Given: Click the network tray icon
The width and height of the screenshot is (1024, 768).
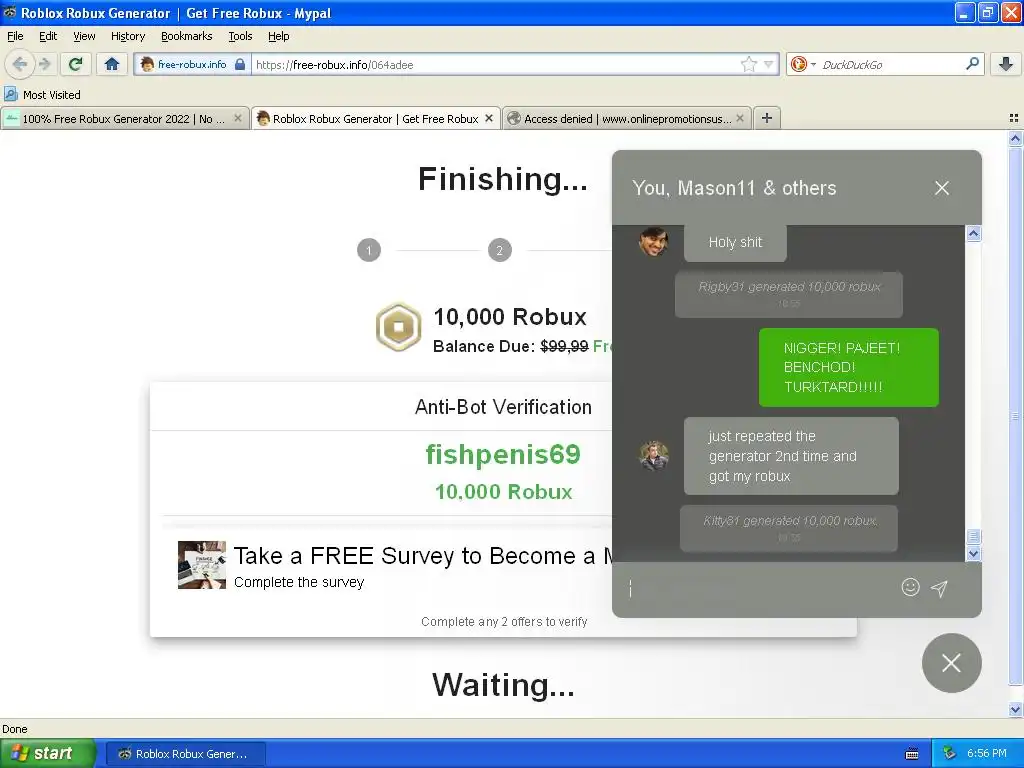Looking at the screenshot, I should pyautogui.click(x=950, y=753).
